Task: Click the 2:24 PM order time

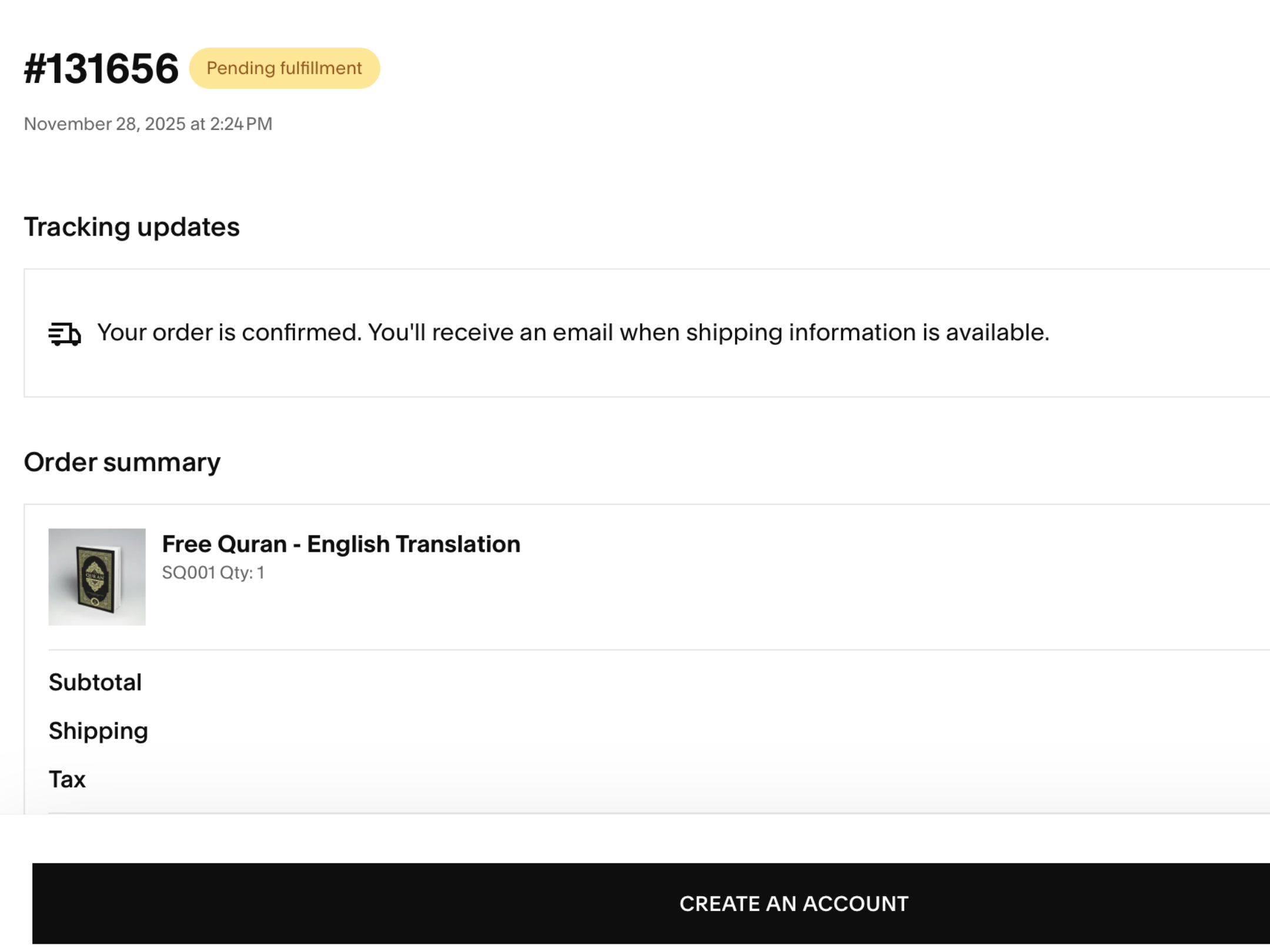Action: 241,124
